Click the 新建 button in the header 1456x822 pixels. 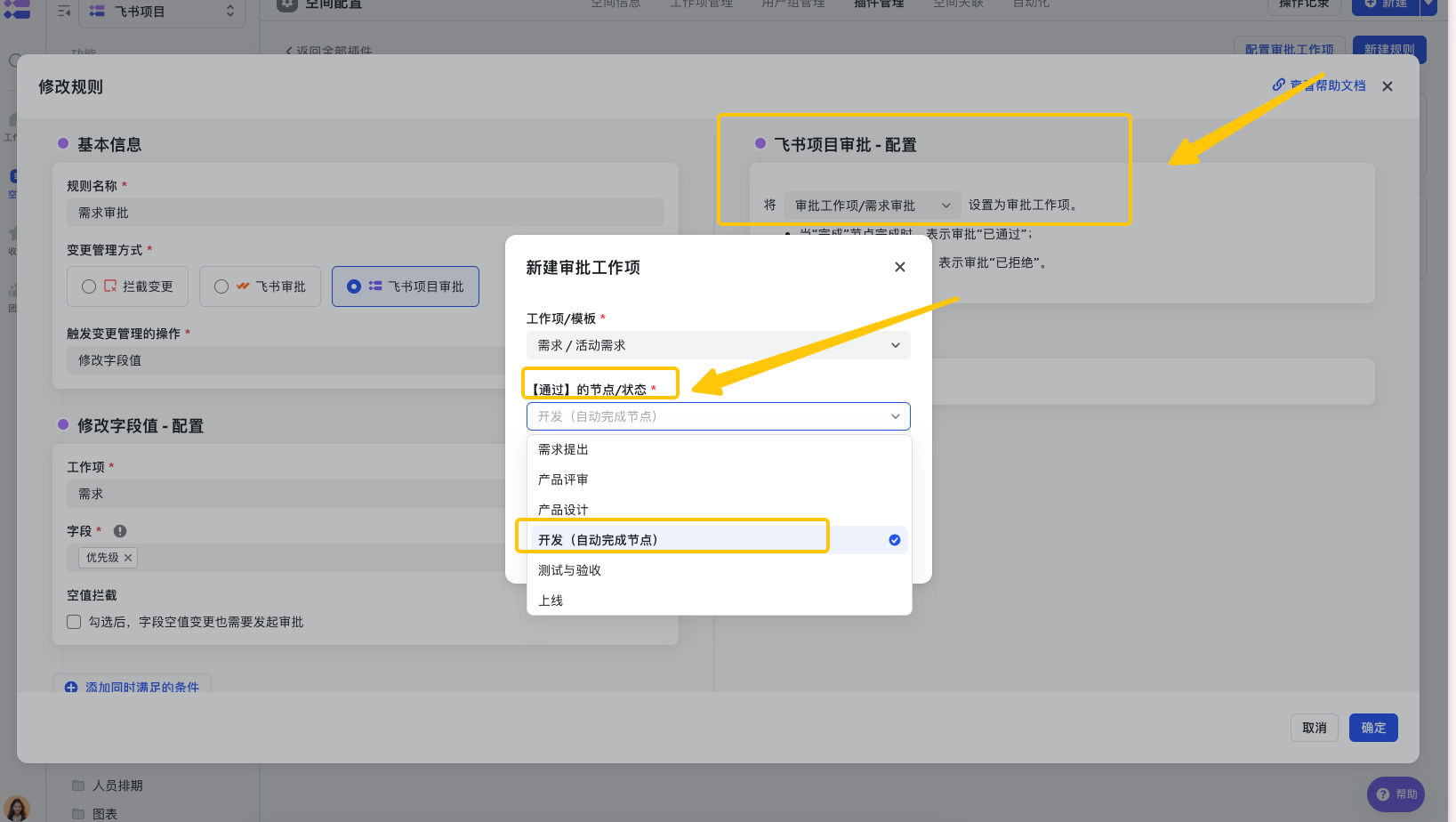pyautogui.click(x=1386, y=5)
